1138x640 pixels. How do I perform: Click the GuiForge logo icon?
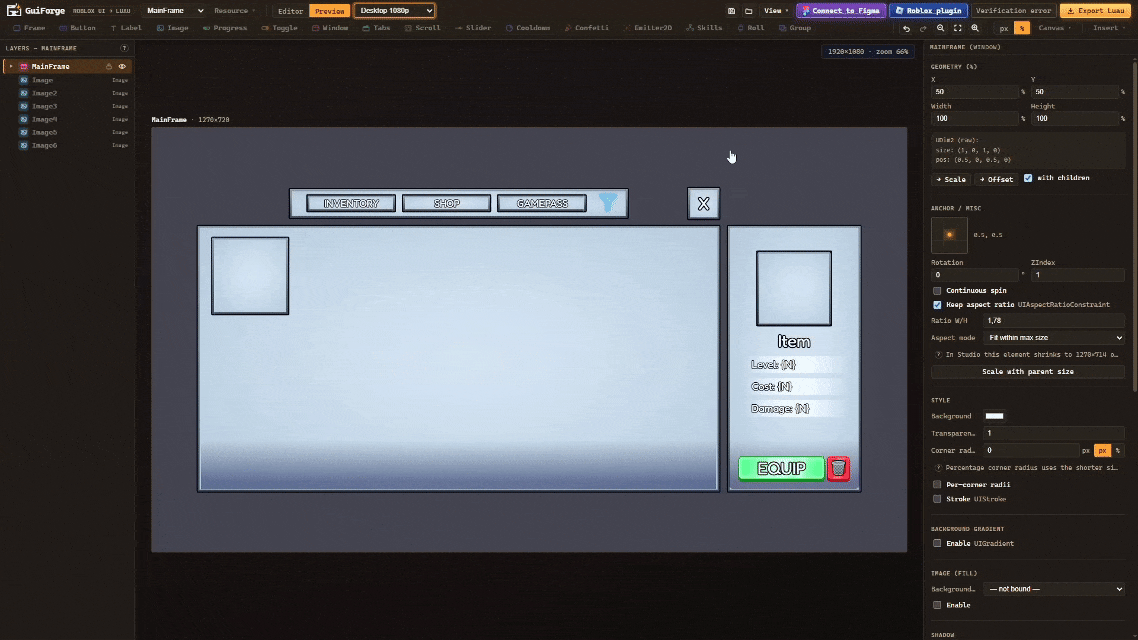click(13, 10)
